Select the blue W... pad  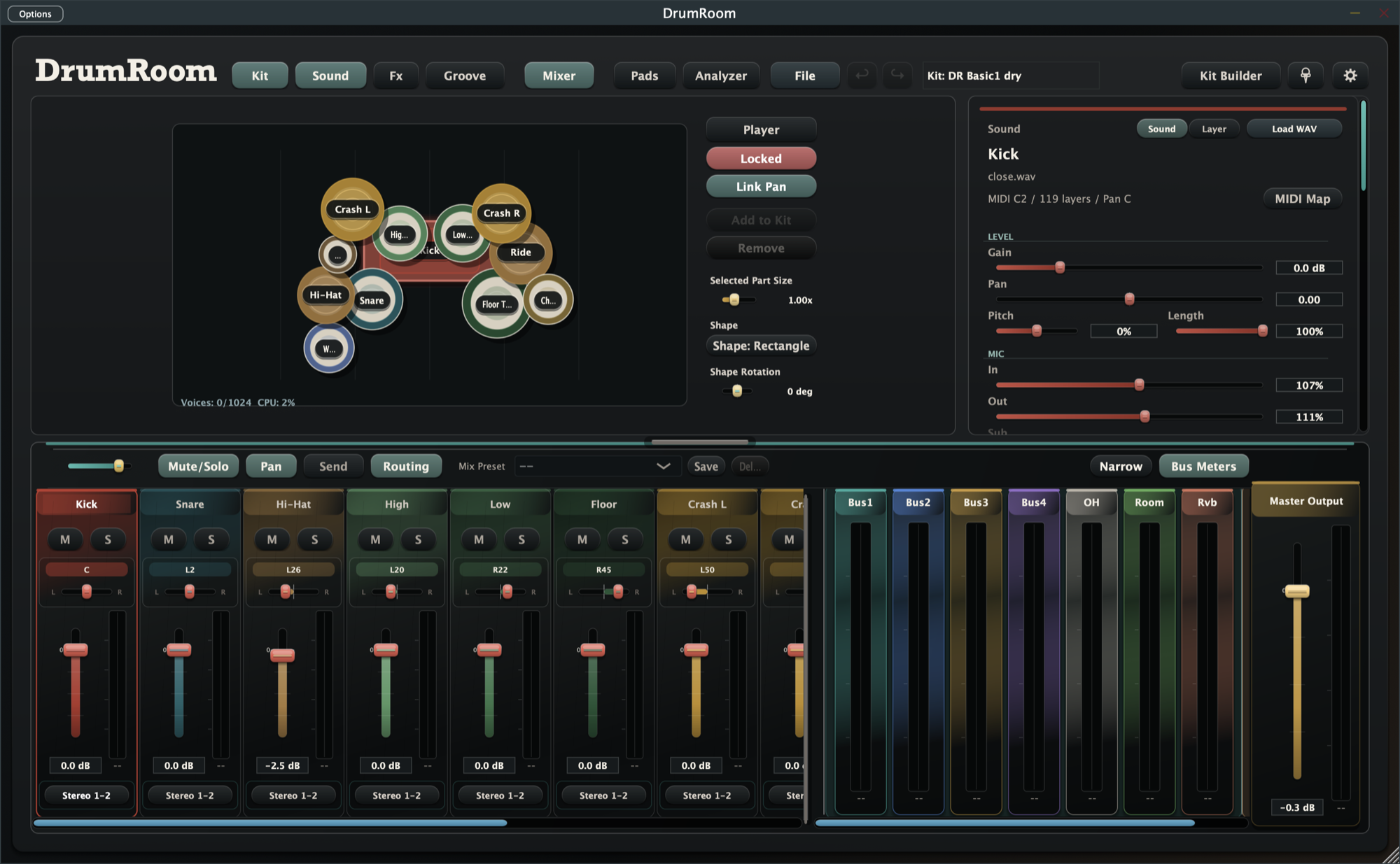(328, 348)
